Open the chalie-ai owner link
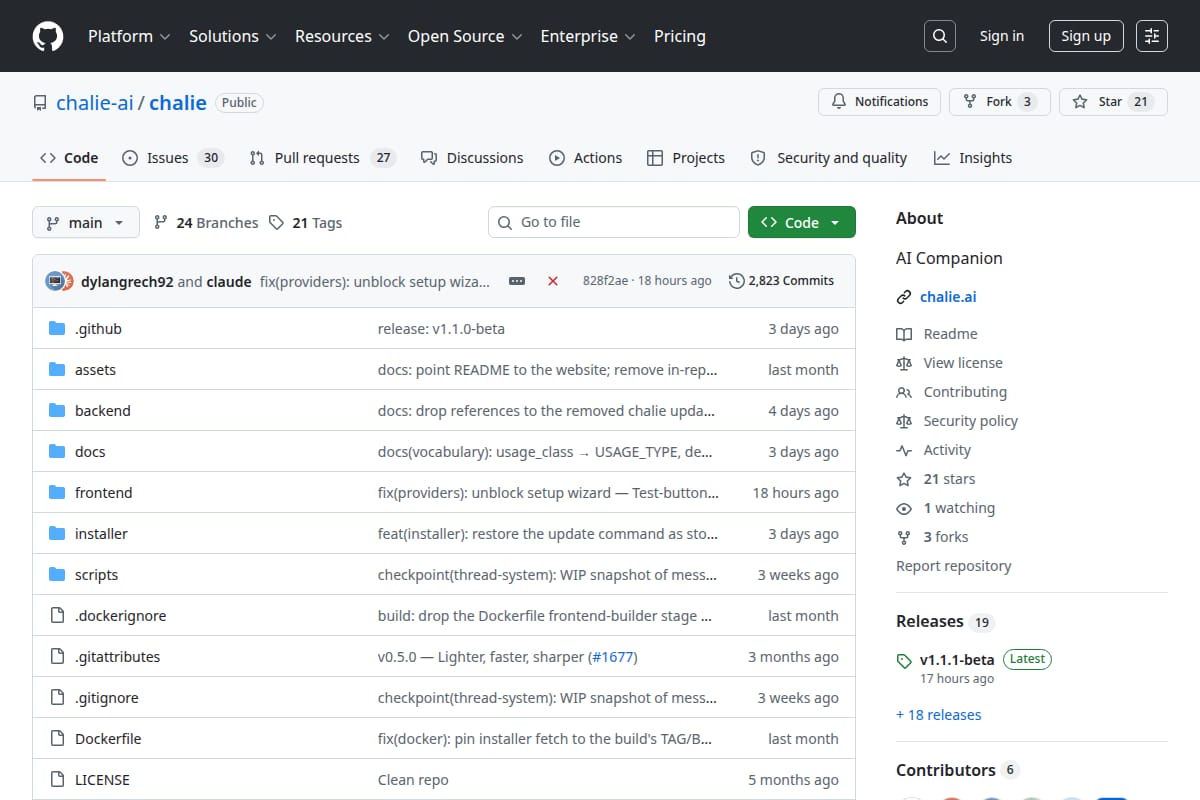This screenshot has width=1200, height=800. (95, 102)
